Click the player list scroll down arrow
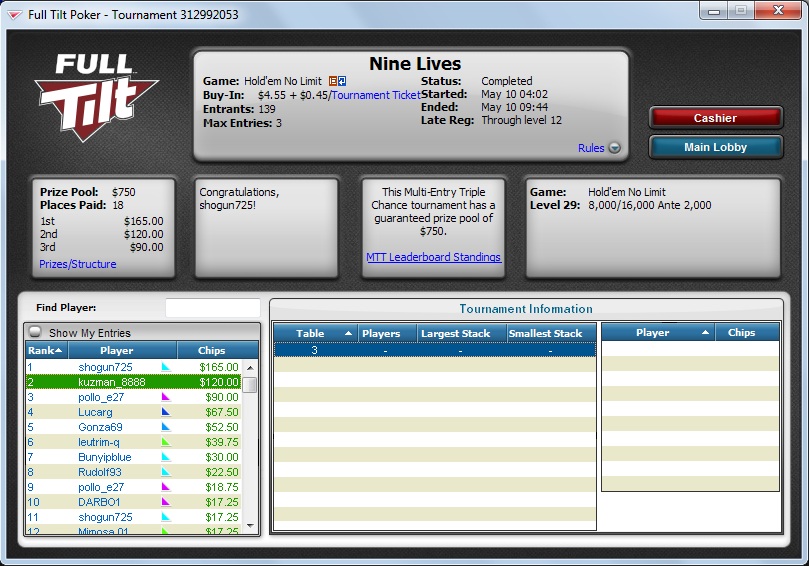This screenshot has width=809, height=566. coord(250,526)
